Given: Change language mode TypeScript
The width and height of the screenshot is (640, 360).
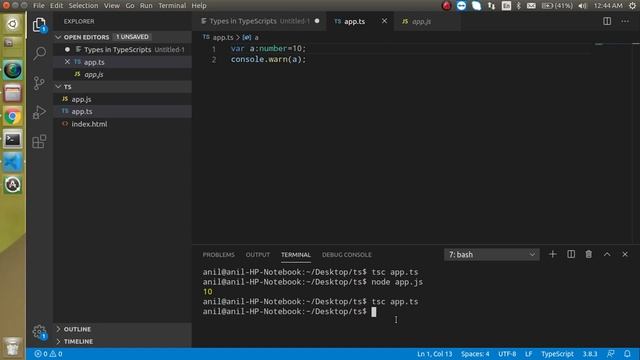Looking at the screenshot, I should pos(557,354).
